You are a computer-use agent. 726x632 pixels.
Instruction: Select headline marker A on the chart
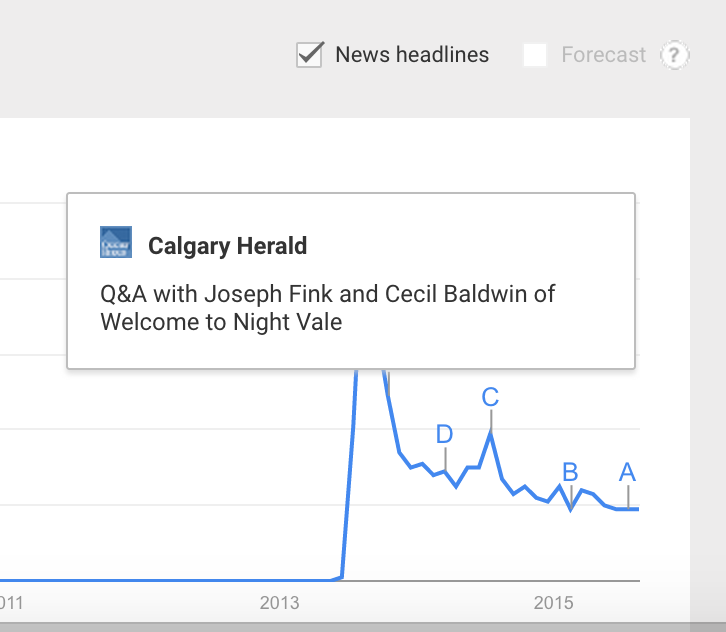(627, 472)
